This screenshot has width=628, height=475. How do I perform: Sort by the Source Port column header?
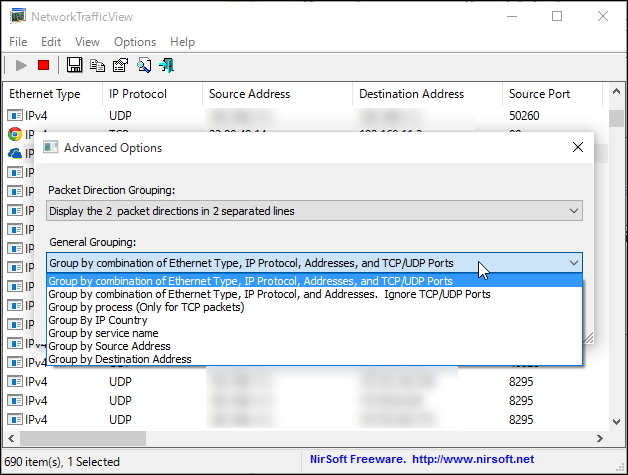tap(552, 94)
